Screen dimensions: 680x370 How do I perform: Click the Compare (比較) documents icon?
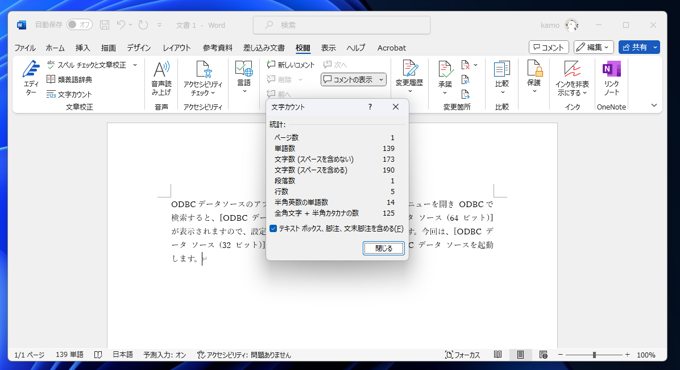coord(502,69)
